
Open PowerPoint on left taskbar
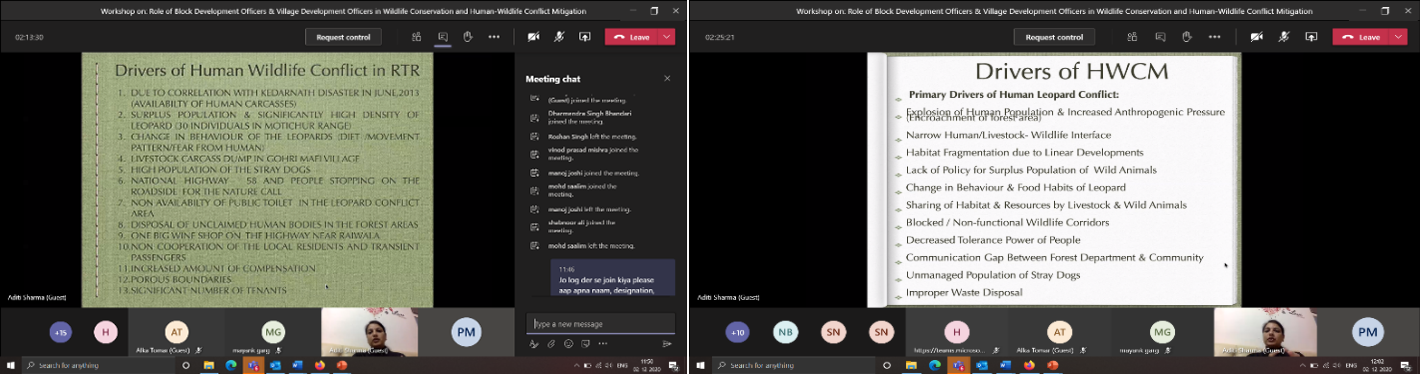[341, 365]
